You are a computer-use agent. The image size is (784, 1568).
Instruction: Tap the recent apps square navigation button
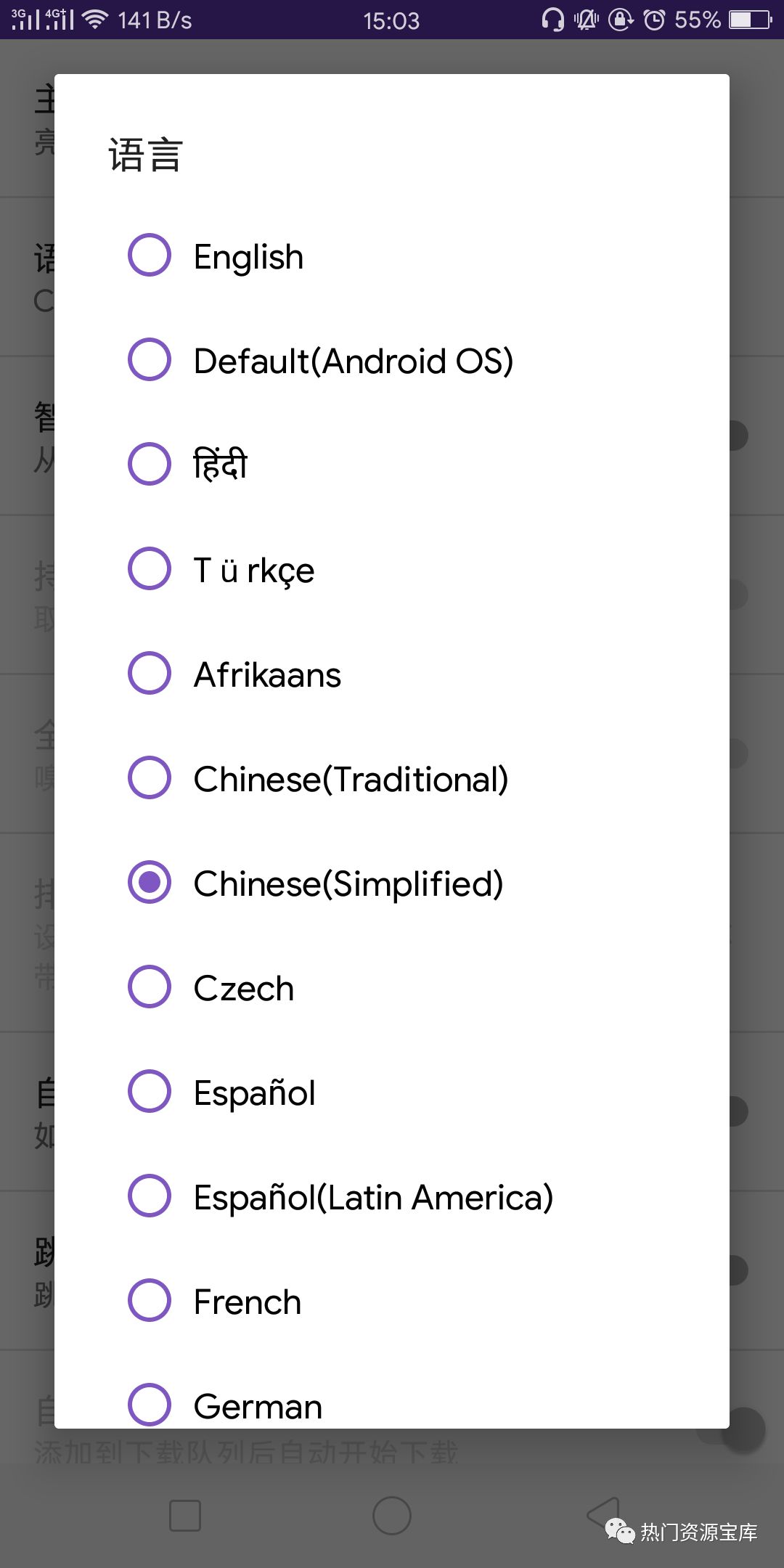185,1516
